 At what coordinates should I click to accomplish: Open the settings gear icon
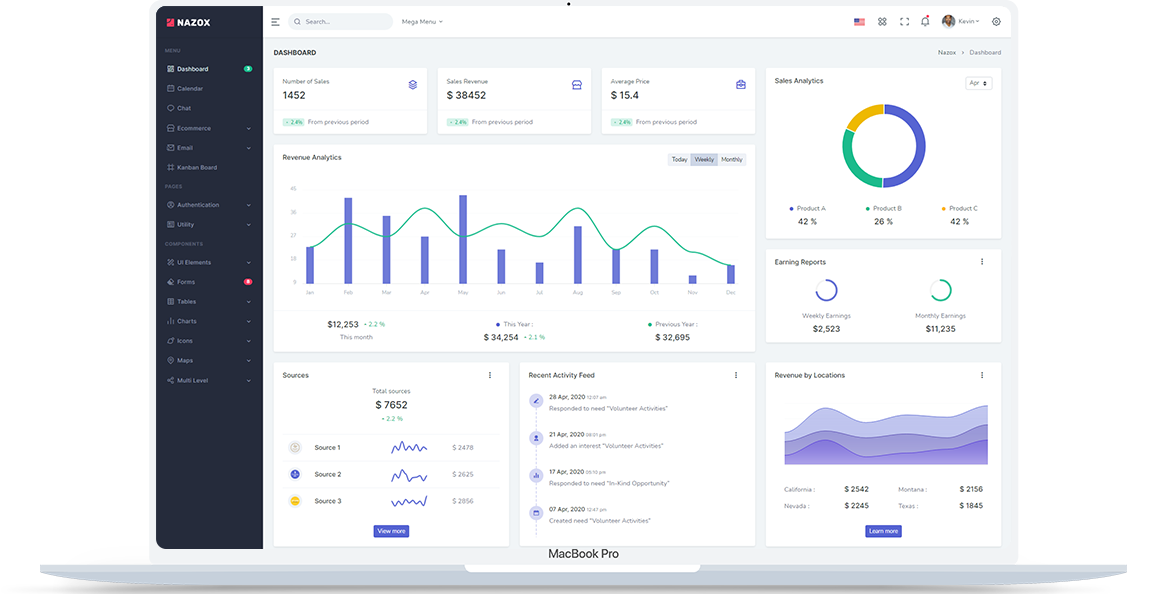click(x=996, y=21)
